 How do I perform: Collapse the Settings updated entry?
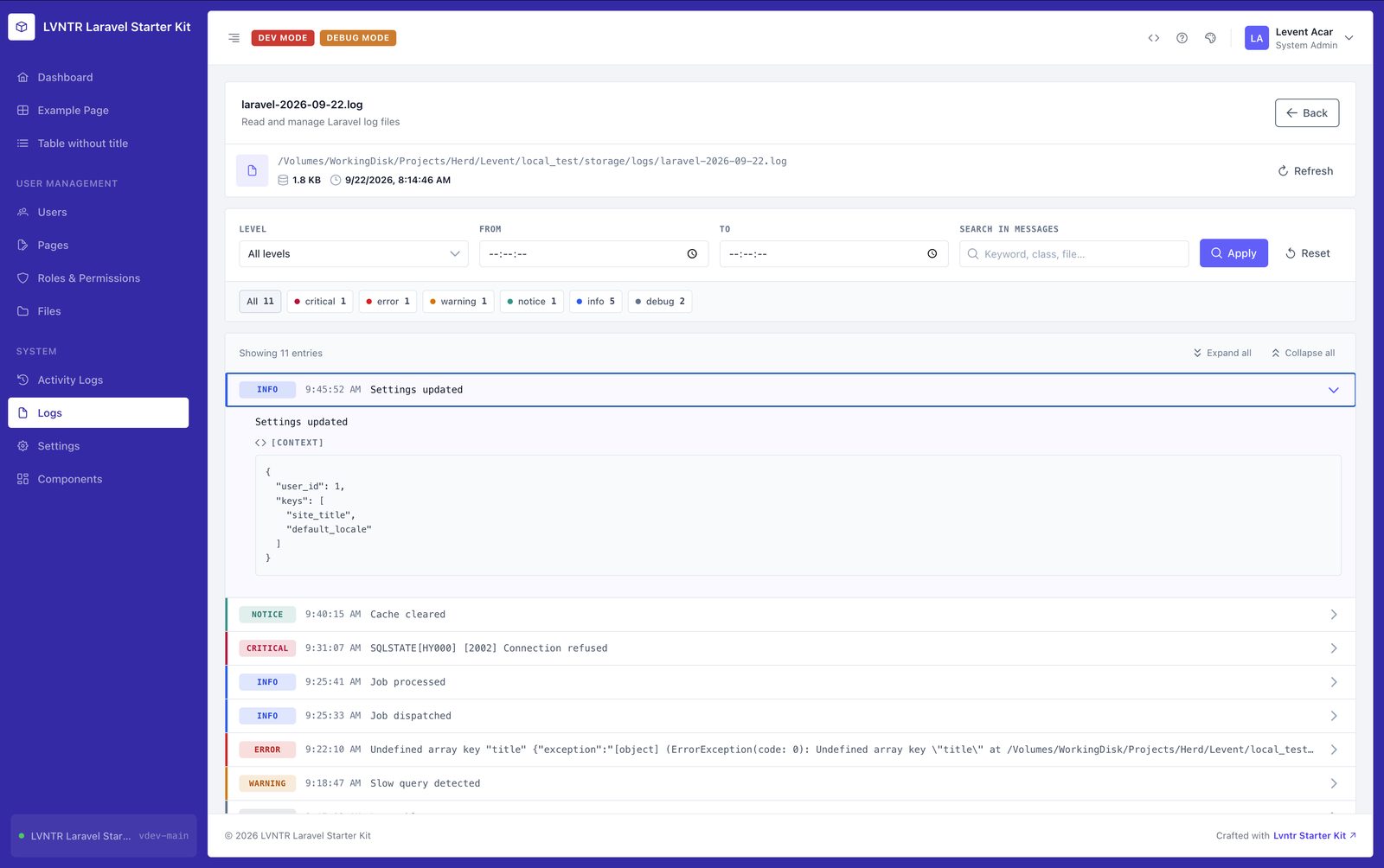point(790,390)
